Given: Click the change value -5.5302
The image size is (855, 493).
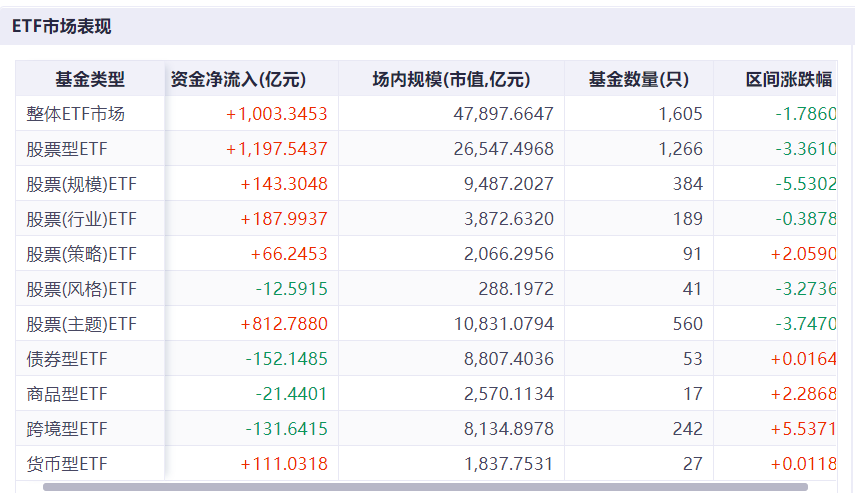Looking at the screenshot, I should (x=806, y=184).
